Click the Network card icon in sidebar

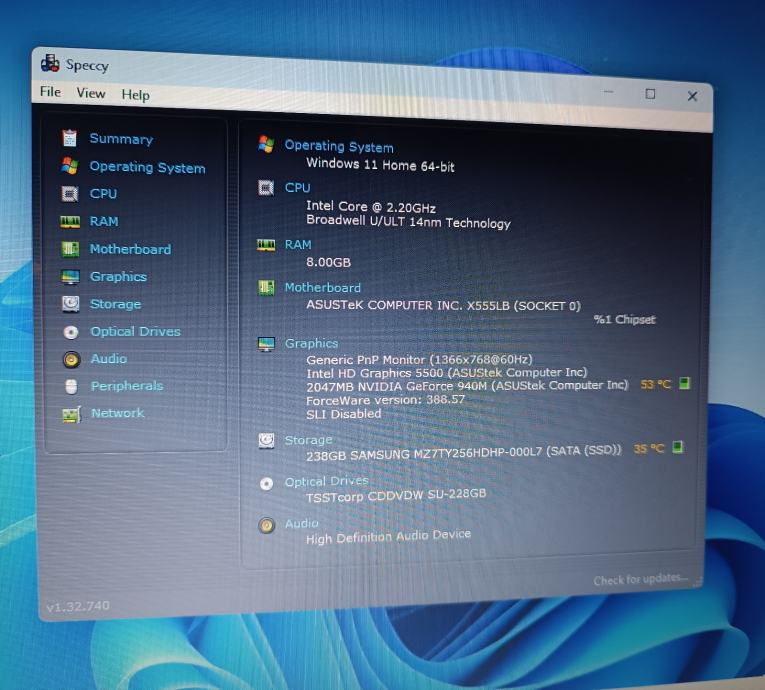tap(72, 415)
